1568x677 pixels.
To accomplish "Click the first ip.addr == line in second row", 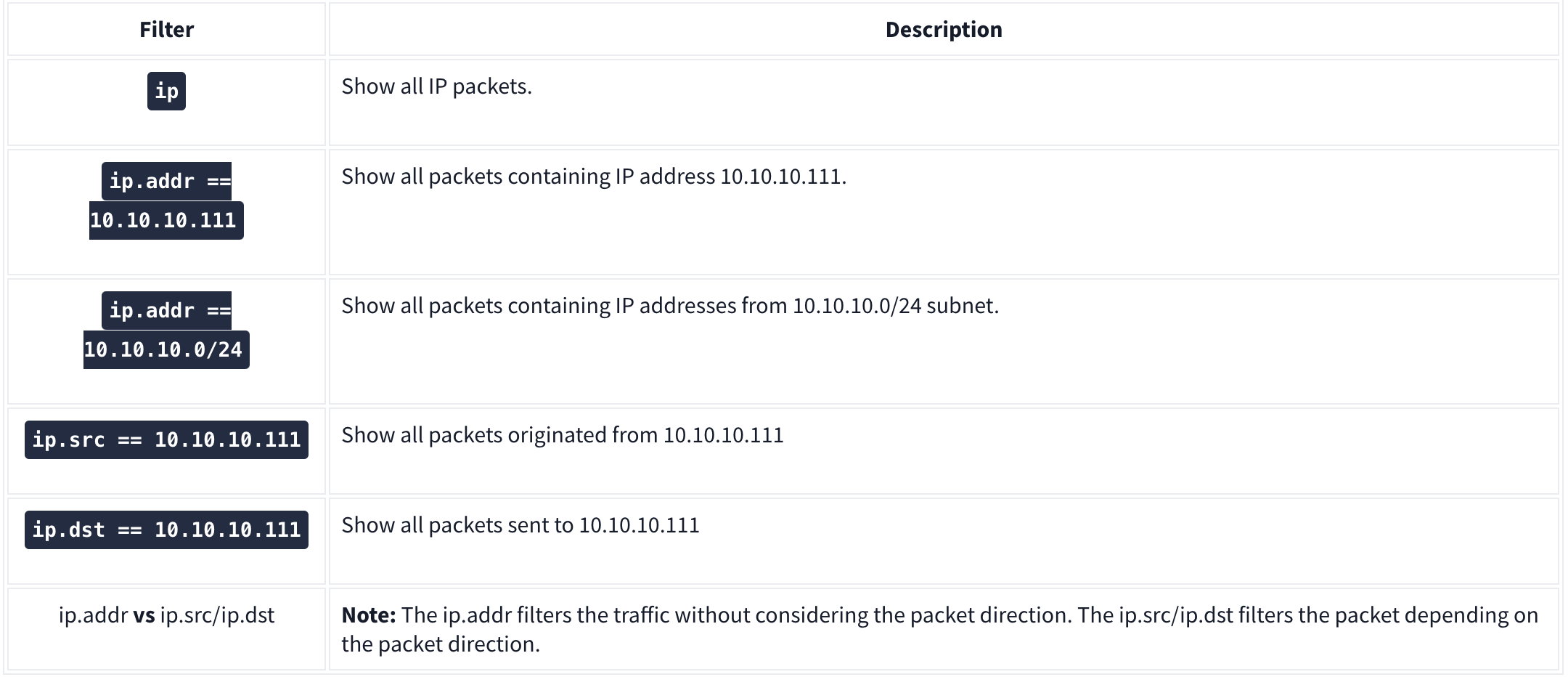I will click(166, 181).
